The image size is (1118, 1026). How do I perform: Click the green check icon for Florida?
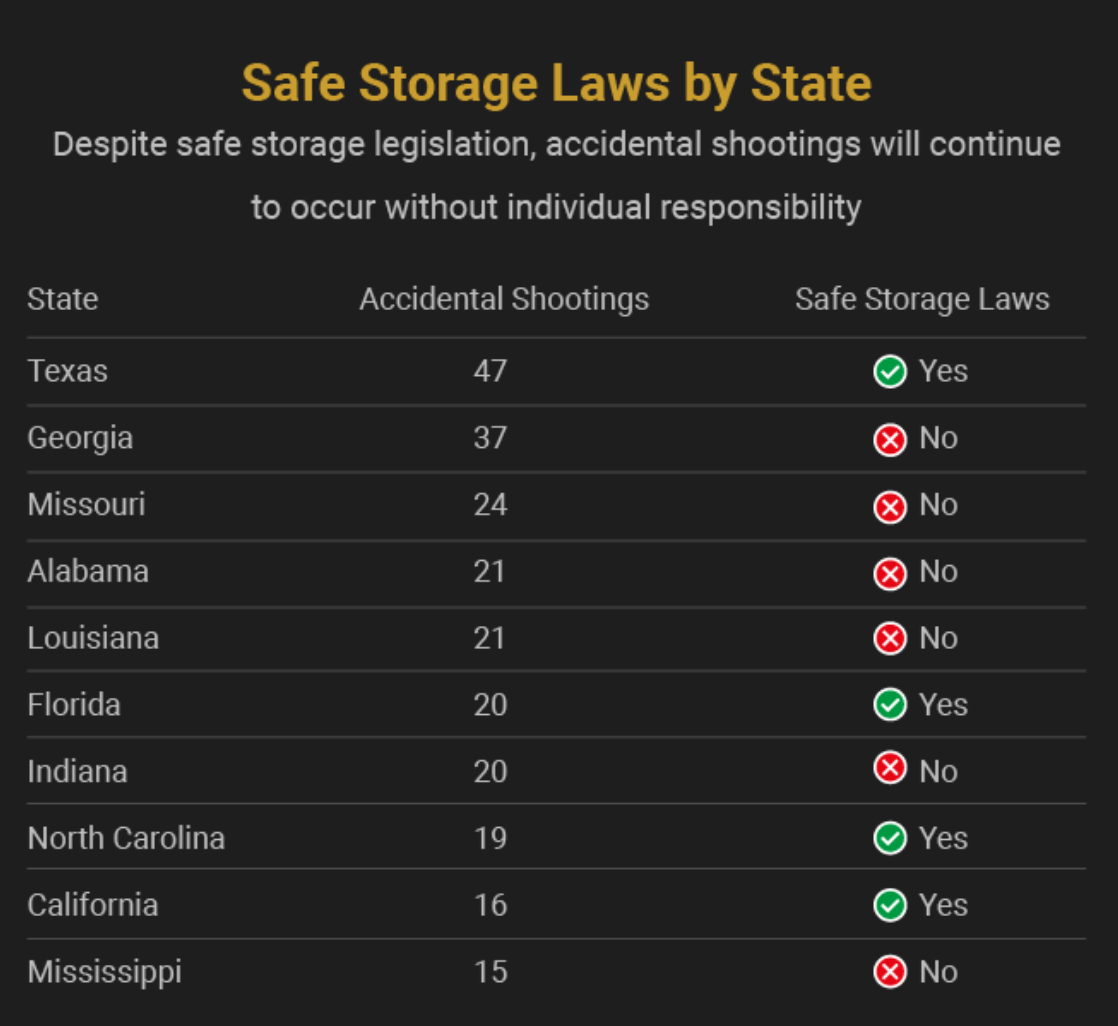[889, 705]
